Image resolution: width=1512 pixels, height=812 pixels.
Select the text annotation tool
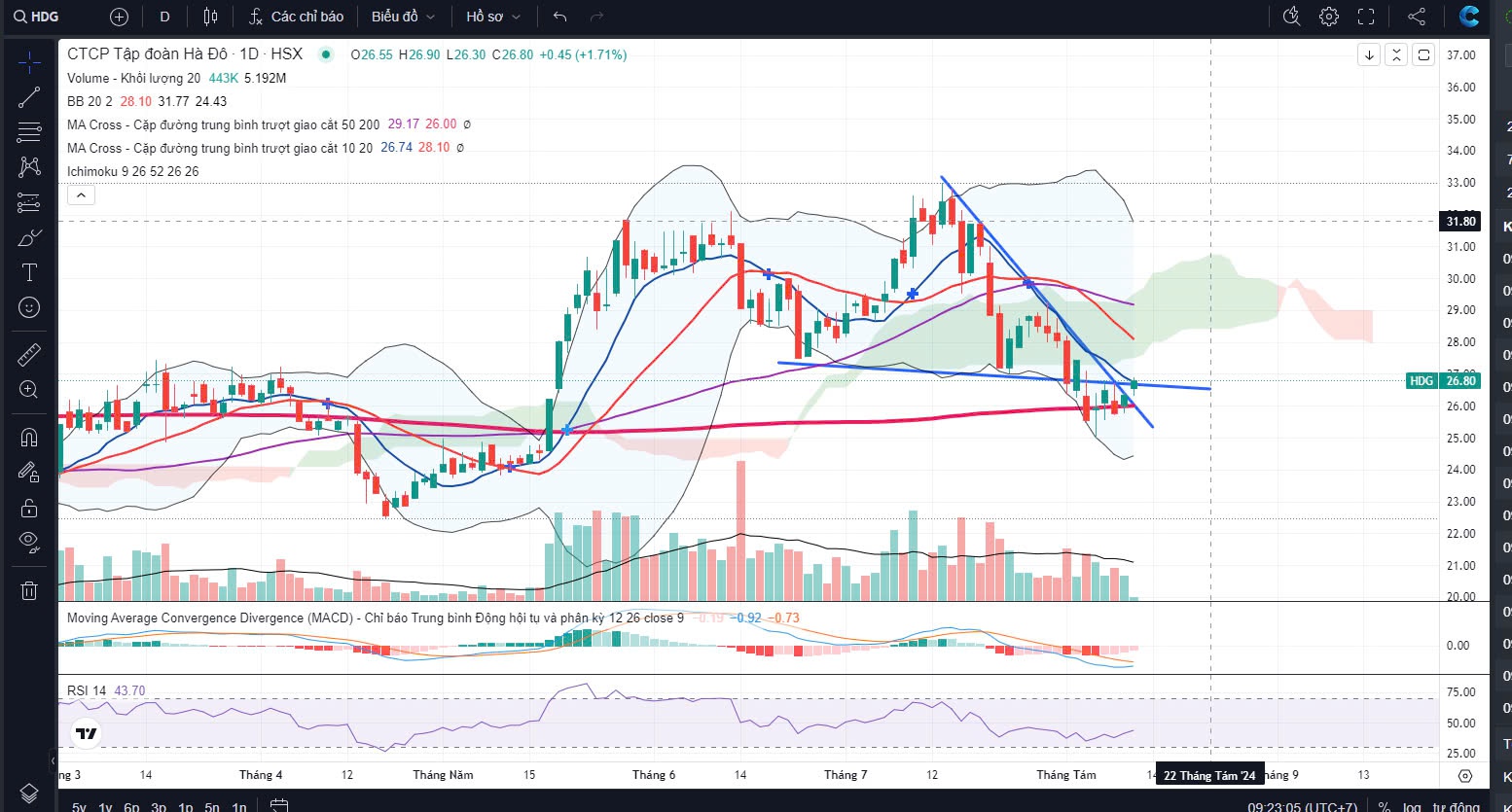tap(29, 272)
